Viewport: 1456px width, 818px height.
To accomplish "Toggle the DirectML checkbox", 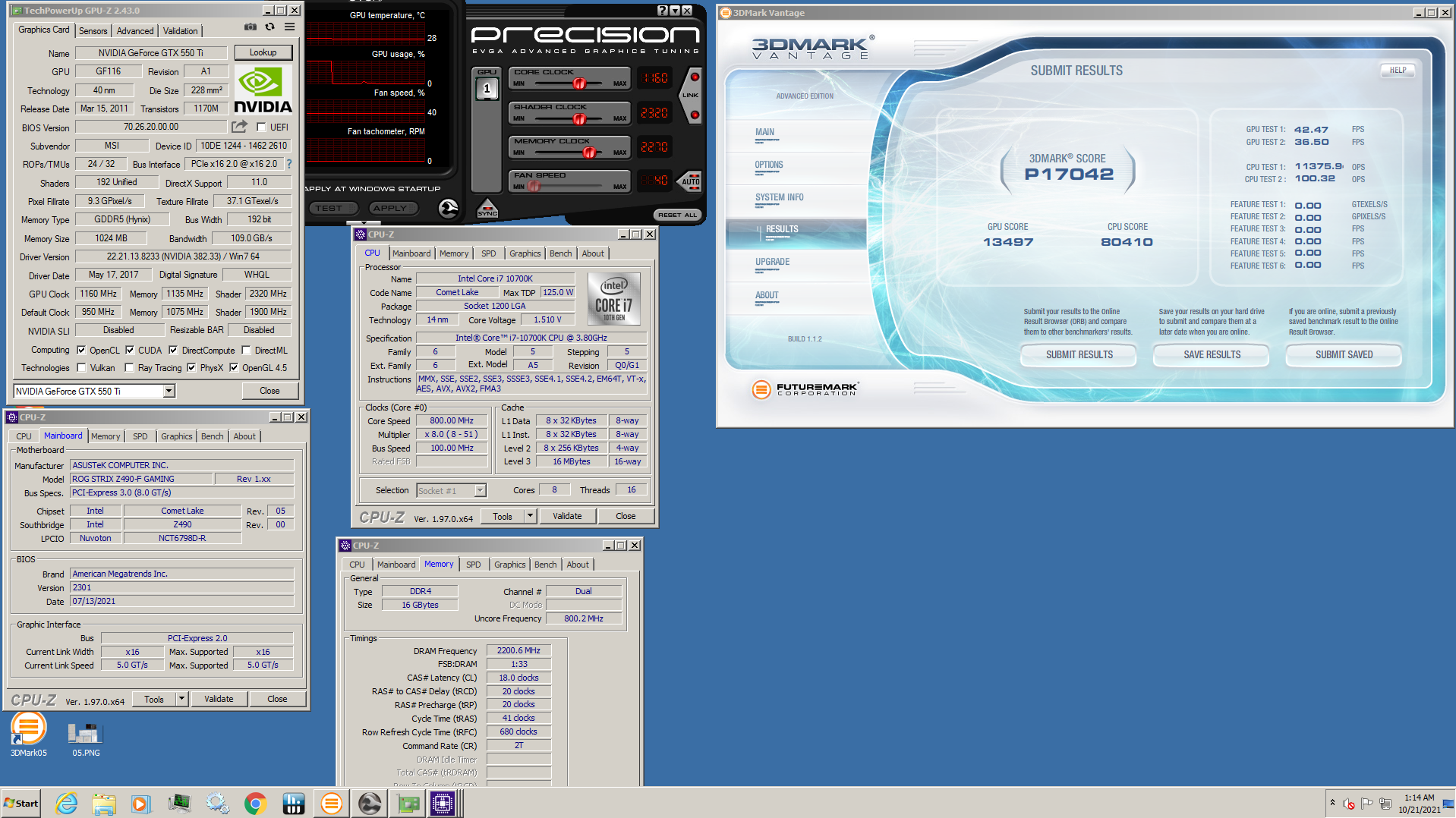I will pyautogui.click(x=246, y=351).
